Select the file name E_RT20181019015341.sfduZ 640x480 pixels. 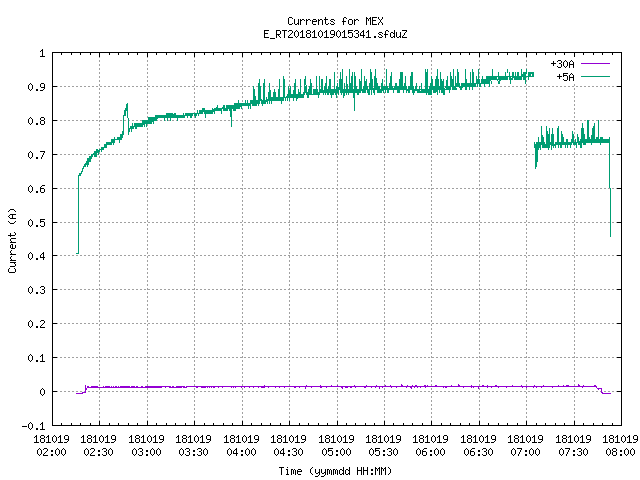click(x=335, y=34)
